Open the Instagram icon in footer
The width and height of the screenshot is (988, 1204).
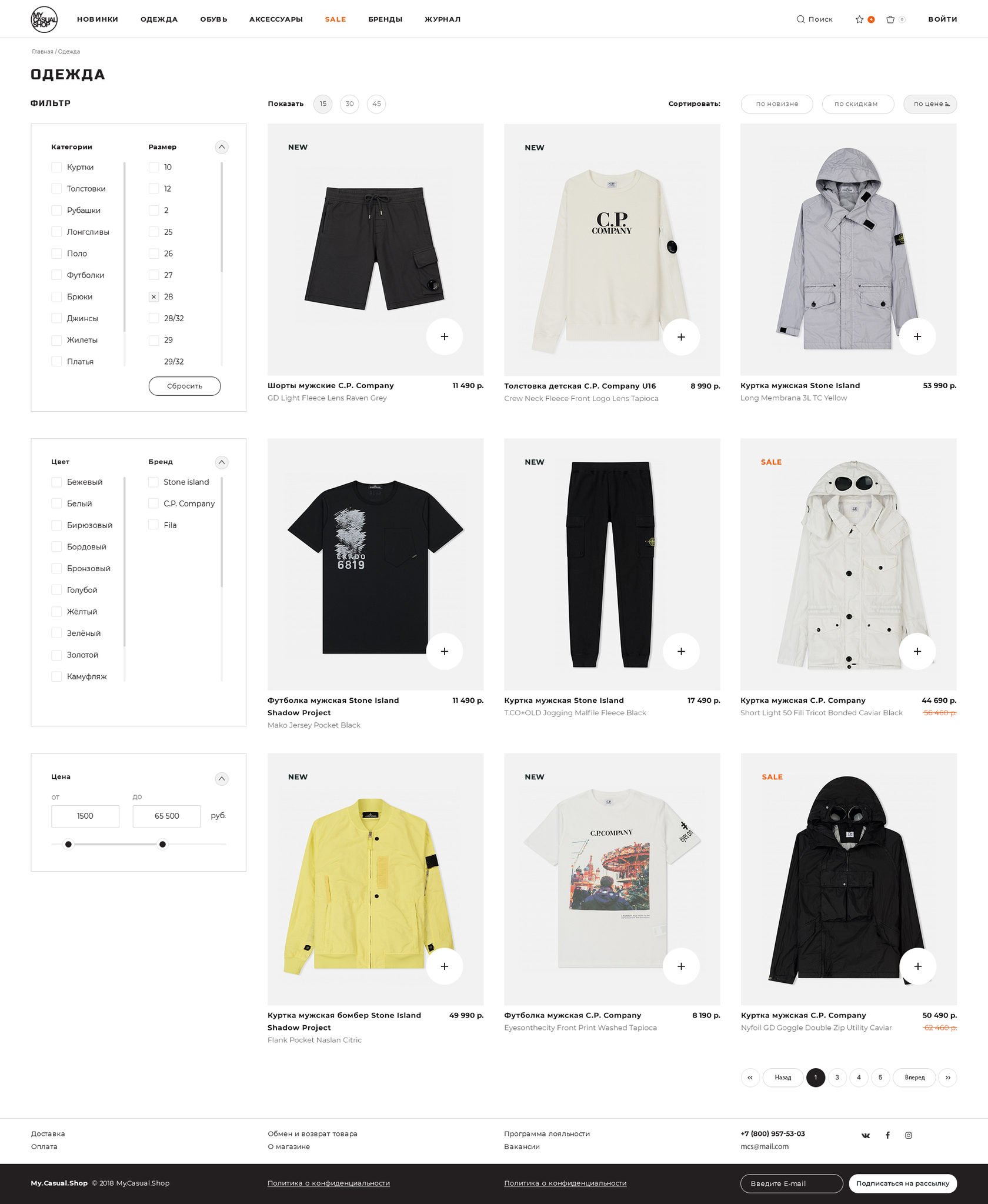click(909, 1135)
